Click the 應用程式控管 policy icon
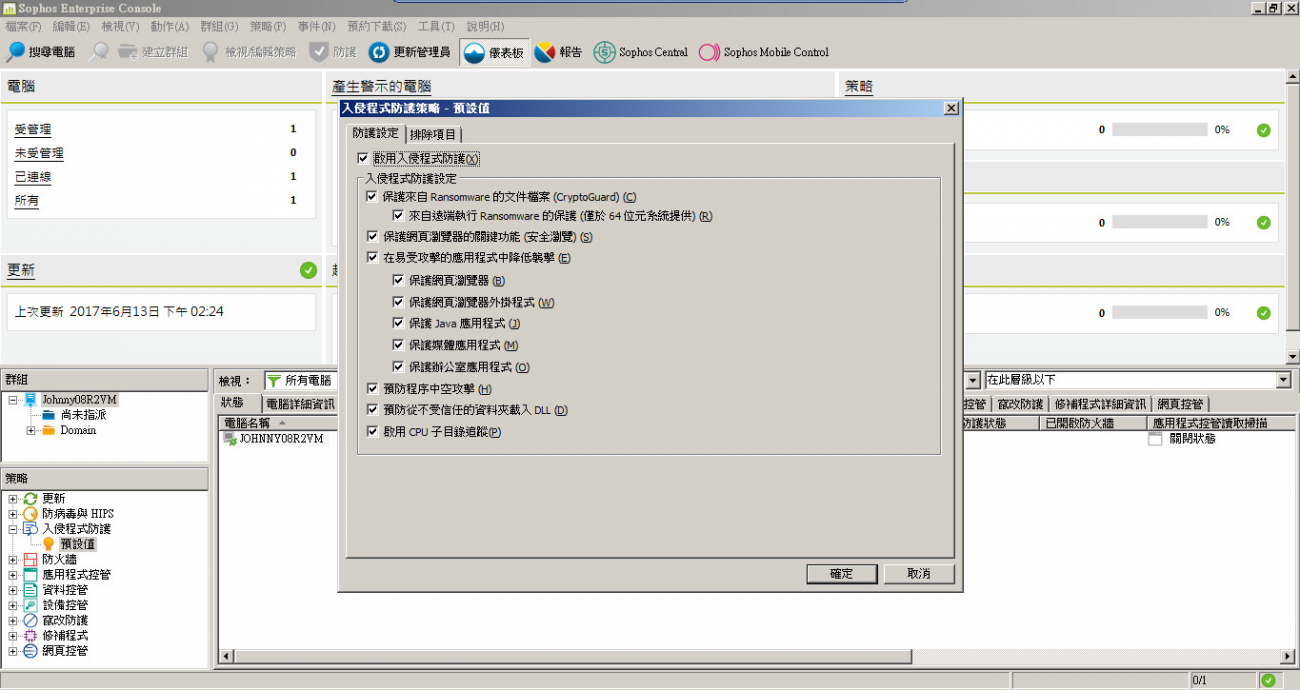The width and height of the screenshot is (1300, 690). coord(31,575)
